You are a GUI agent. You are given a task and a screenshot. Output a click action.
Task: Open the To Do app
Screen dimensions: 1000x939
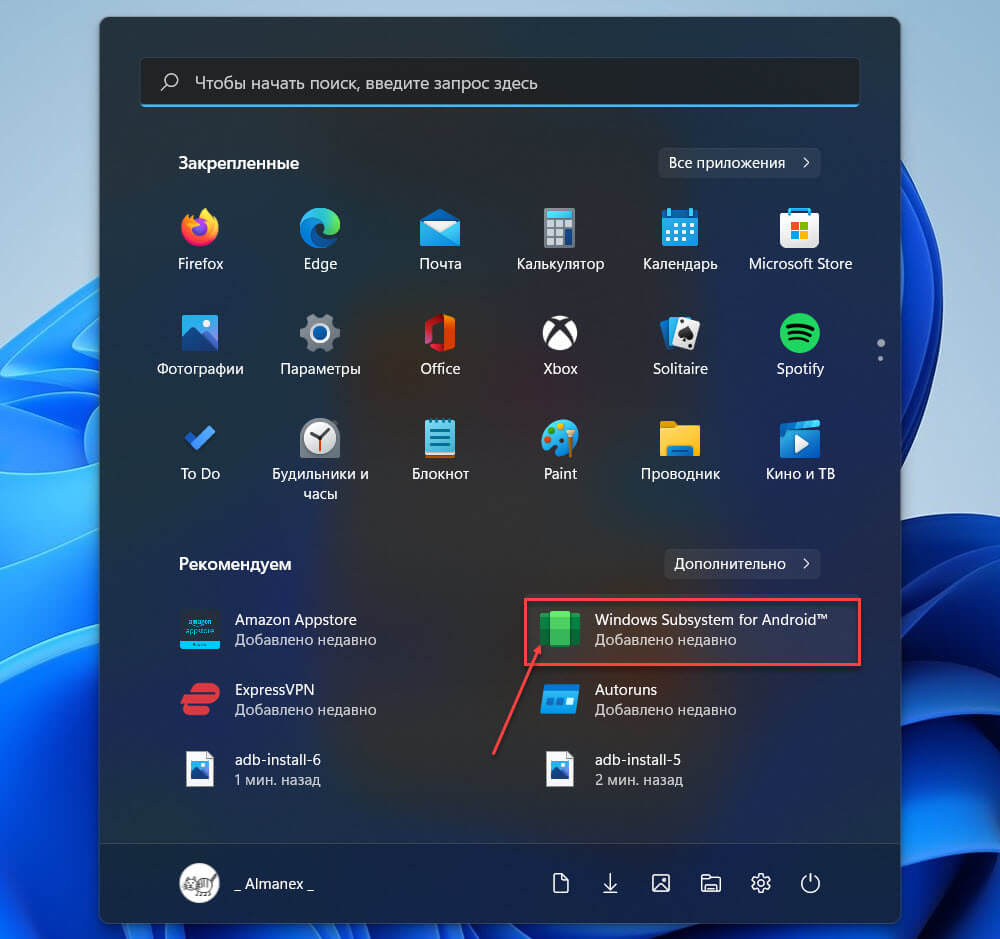point(200,451)
